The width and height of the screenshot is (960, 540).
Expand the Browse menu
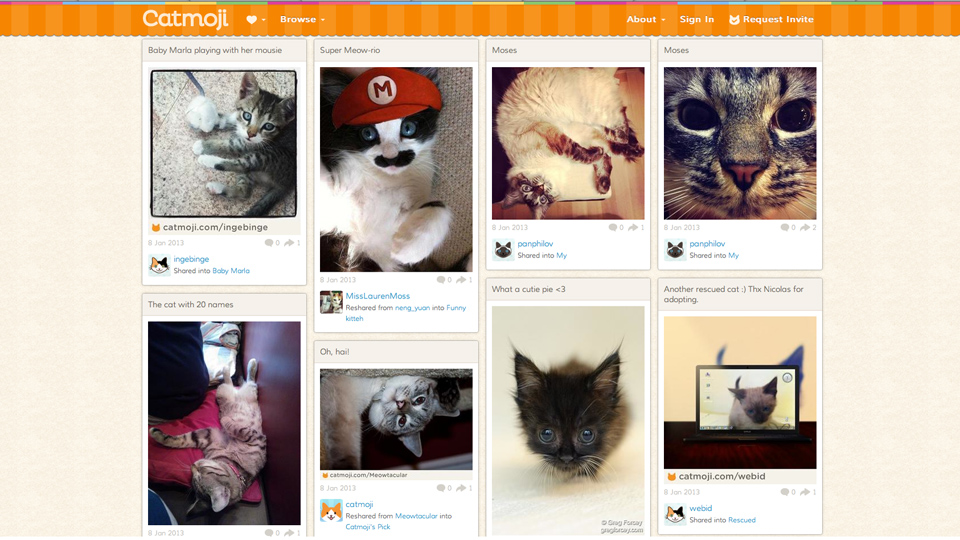302,19
